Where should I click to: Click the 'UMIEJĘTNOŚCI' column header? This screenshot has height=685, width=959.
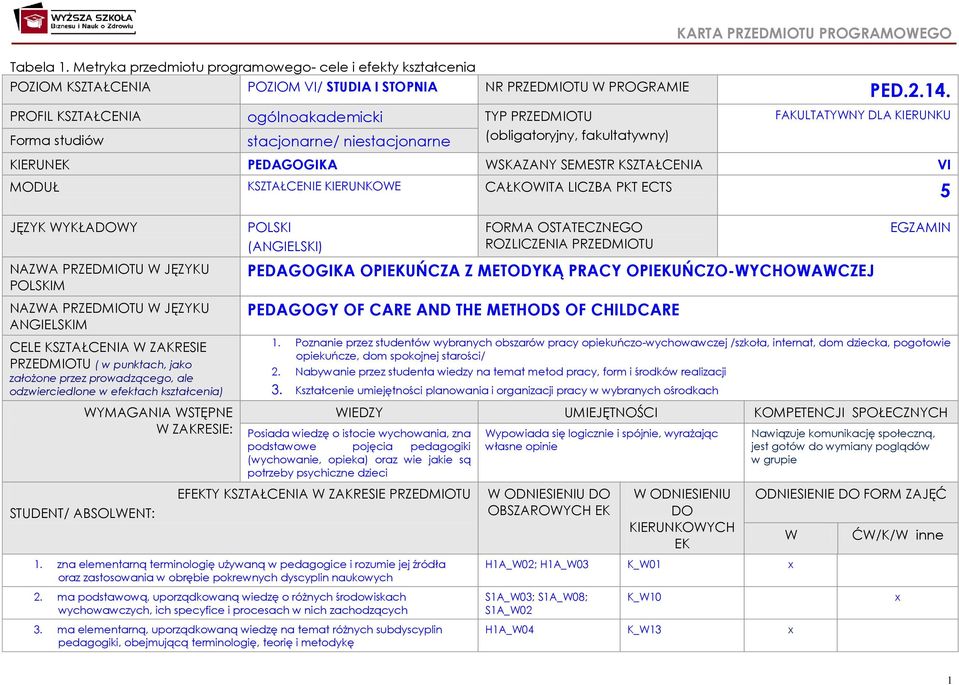610,412
